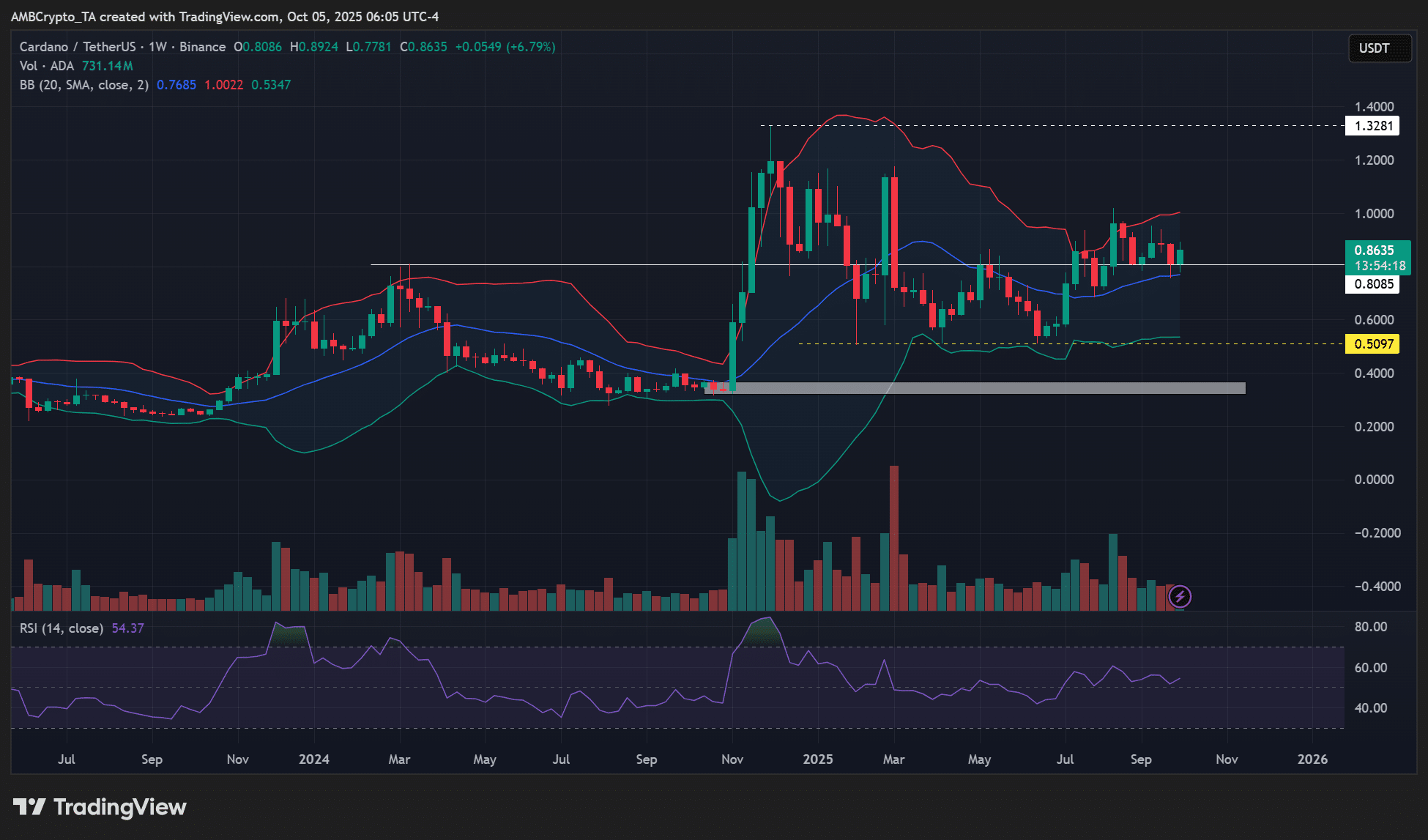Click the 0.8085 white price label
The width and height of the screenshot is (1428, 840).
pyautogui.click(x=1372, y=285)
